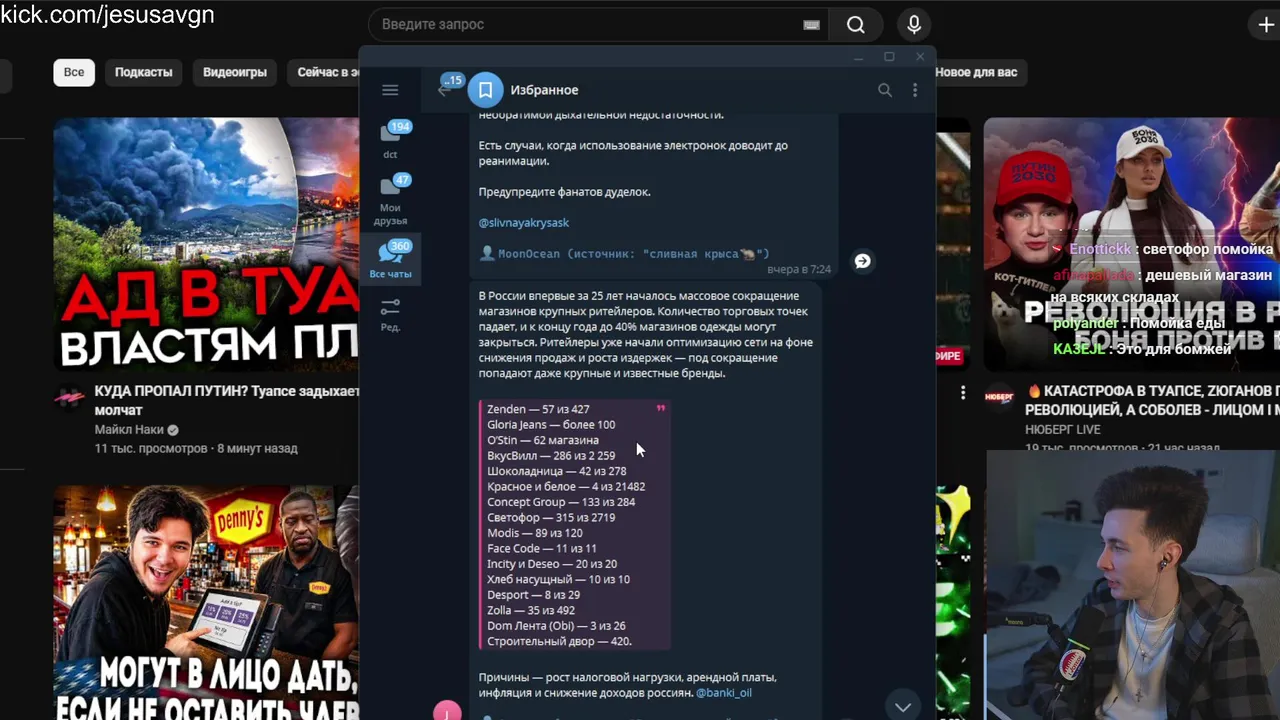Search inside the Избранное chat

885,90
